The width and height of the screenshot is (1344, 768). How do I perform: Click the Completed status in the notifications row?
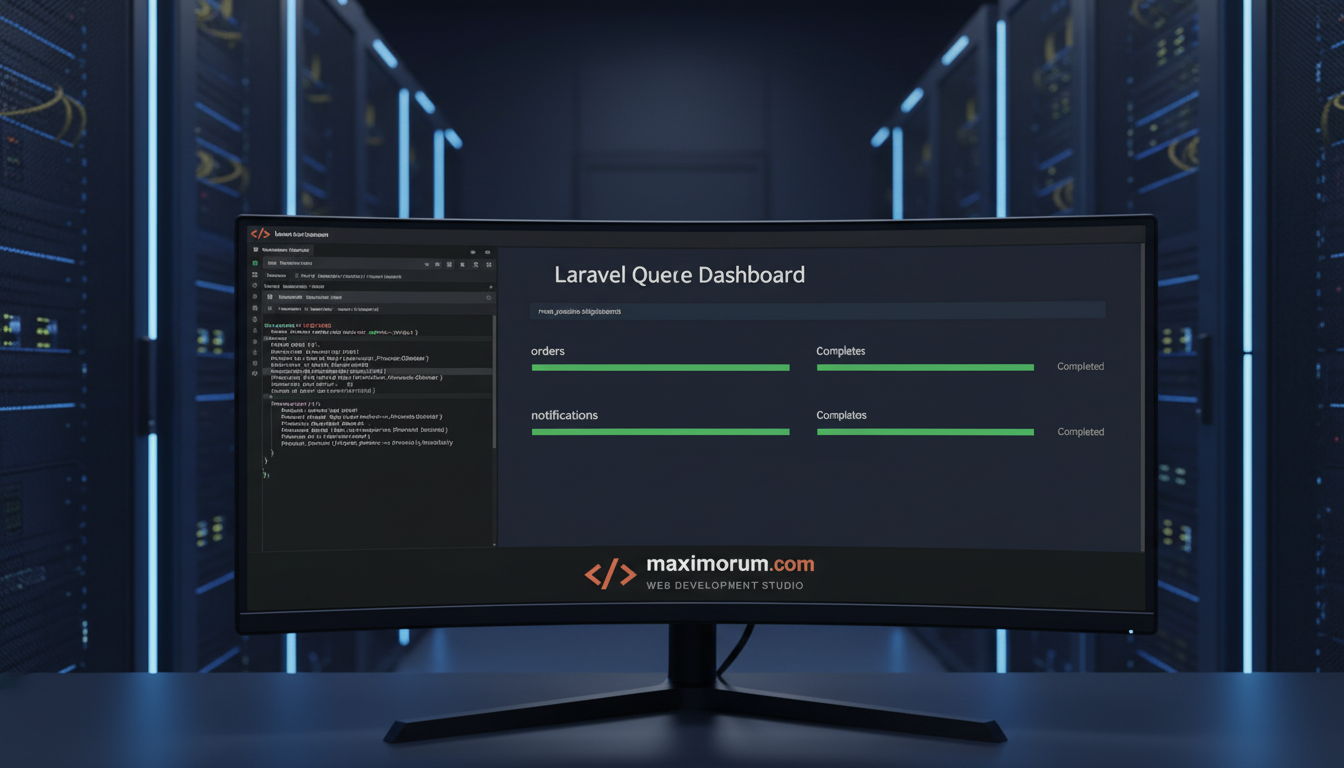pyautogui.click(x=1080, y=432)
